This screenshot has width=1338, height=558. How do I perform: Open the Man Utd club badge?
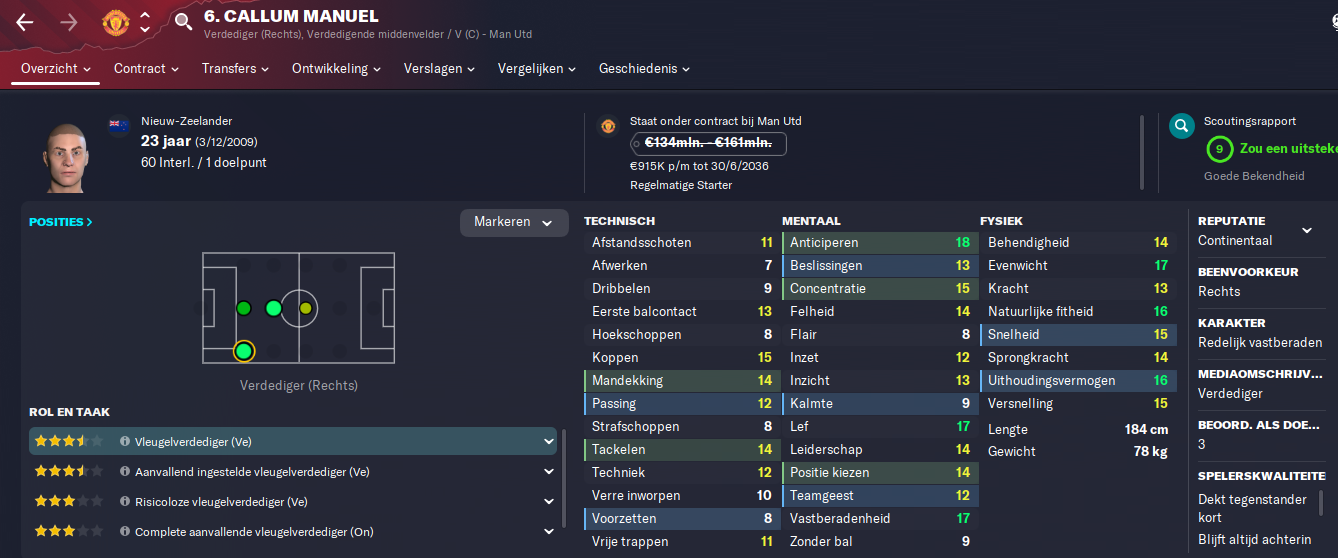[x=116, y=22]
